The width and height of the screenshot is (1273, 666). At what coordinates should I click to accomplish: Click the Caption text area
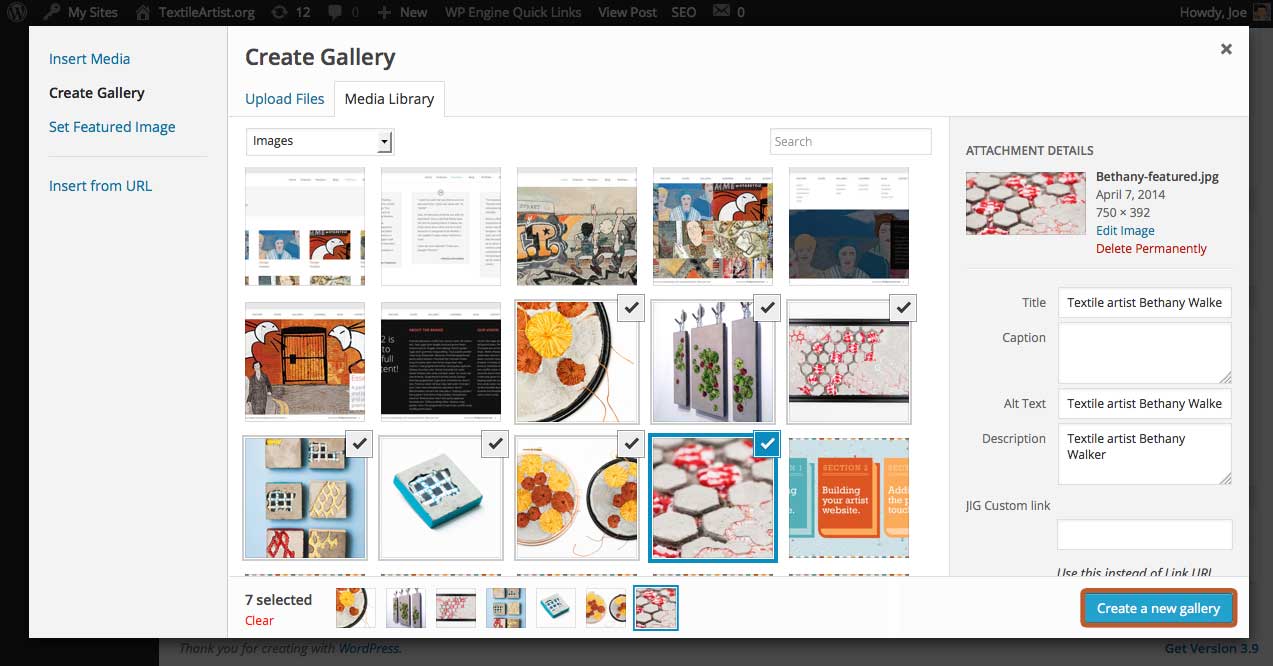click(x=1144, y=353)
